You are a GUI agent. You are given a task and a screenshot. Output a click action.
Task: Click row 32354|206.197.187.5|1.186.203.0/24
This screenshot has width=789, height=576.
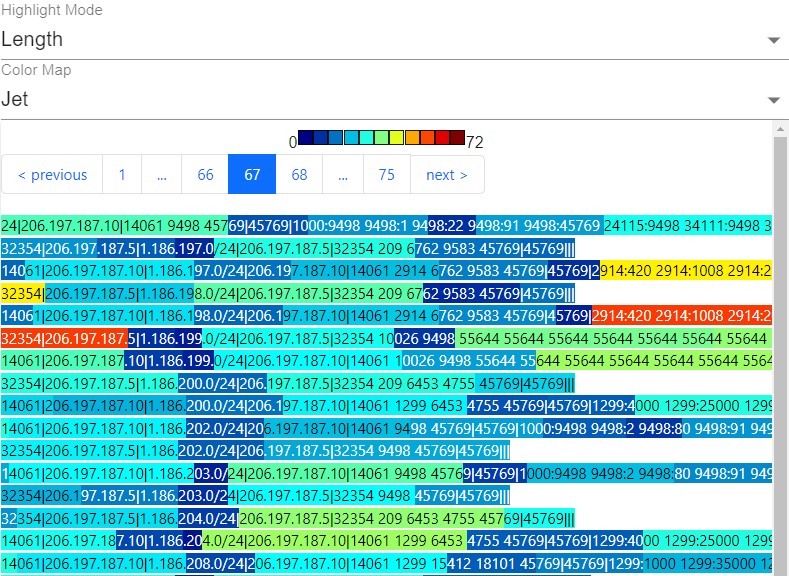[x=255, y=496]
